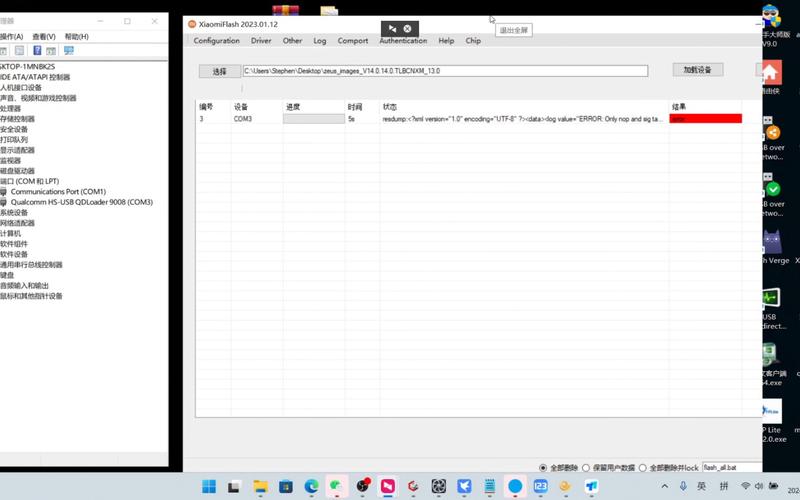Click the 结果 column header
Image resolution: width=800 pixels, height=500 pixels.
(x=679, y=107)
